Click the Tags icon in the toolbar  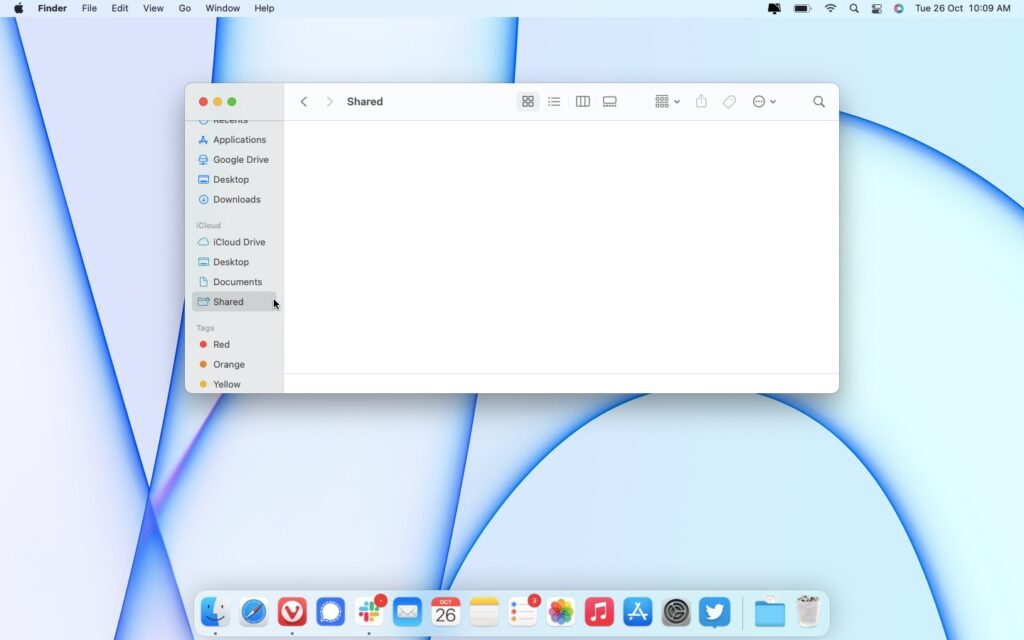click(729, 101)
